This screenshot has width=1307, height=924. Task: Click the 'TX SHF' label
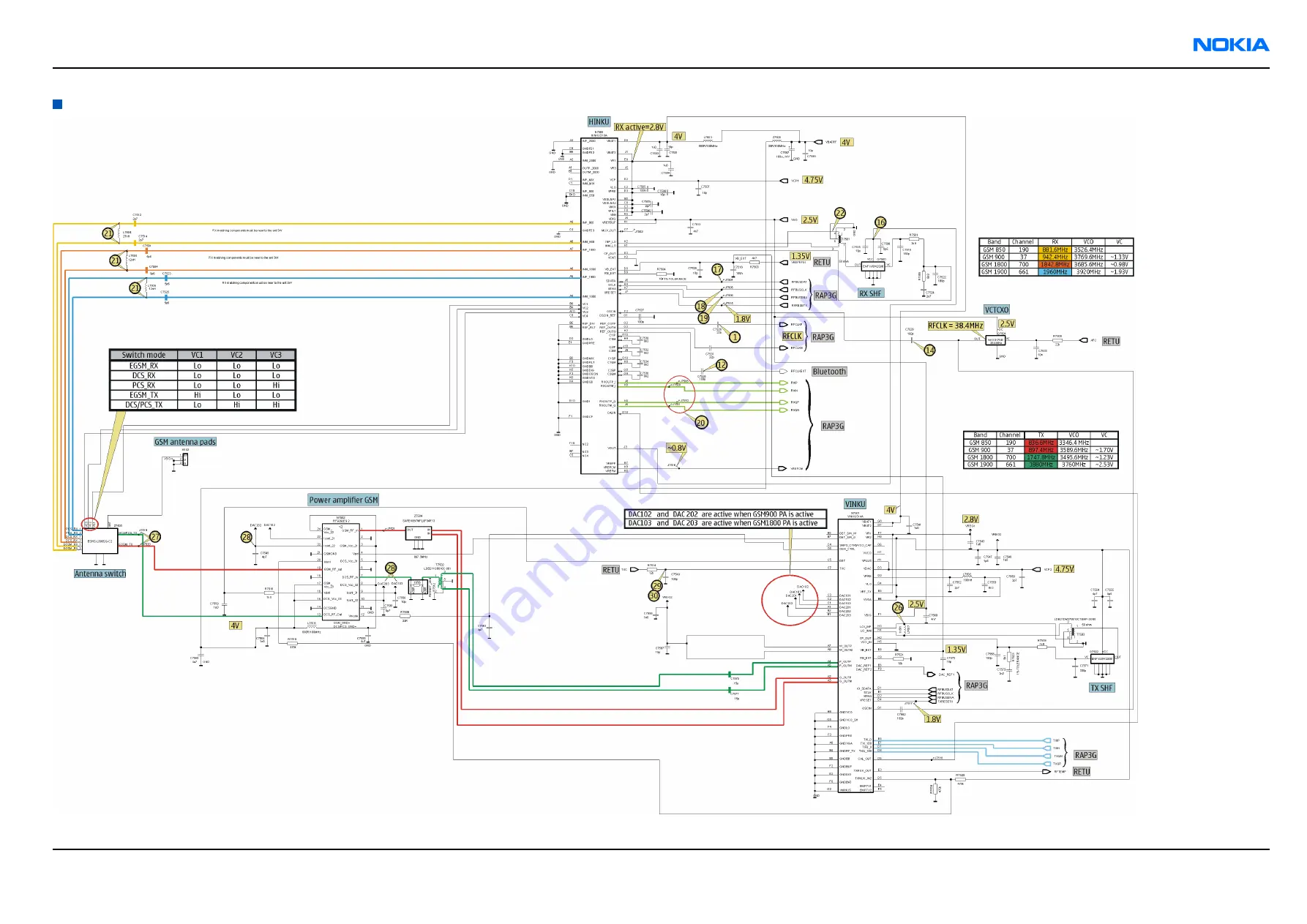pyautogui.click(x=1101, y=688)
